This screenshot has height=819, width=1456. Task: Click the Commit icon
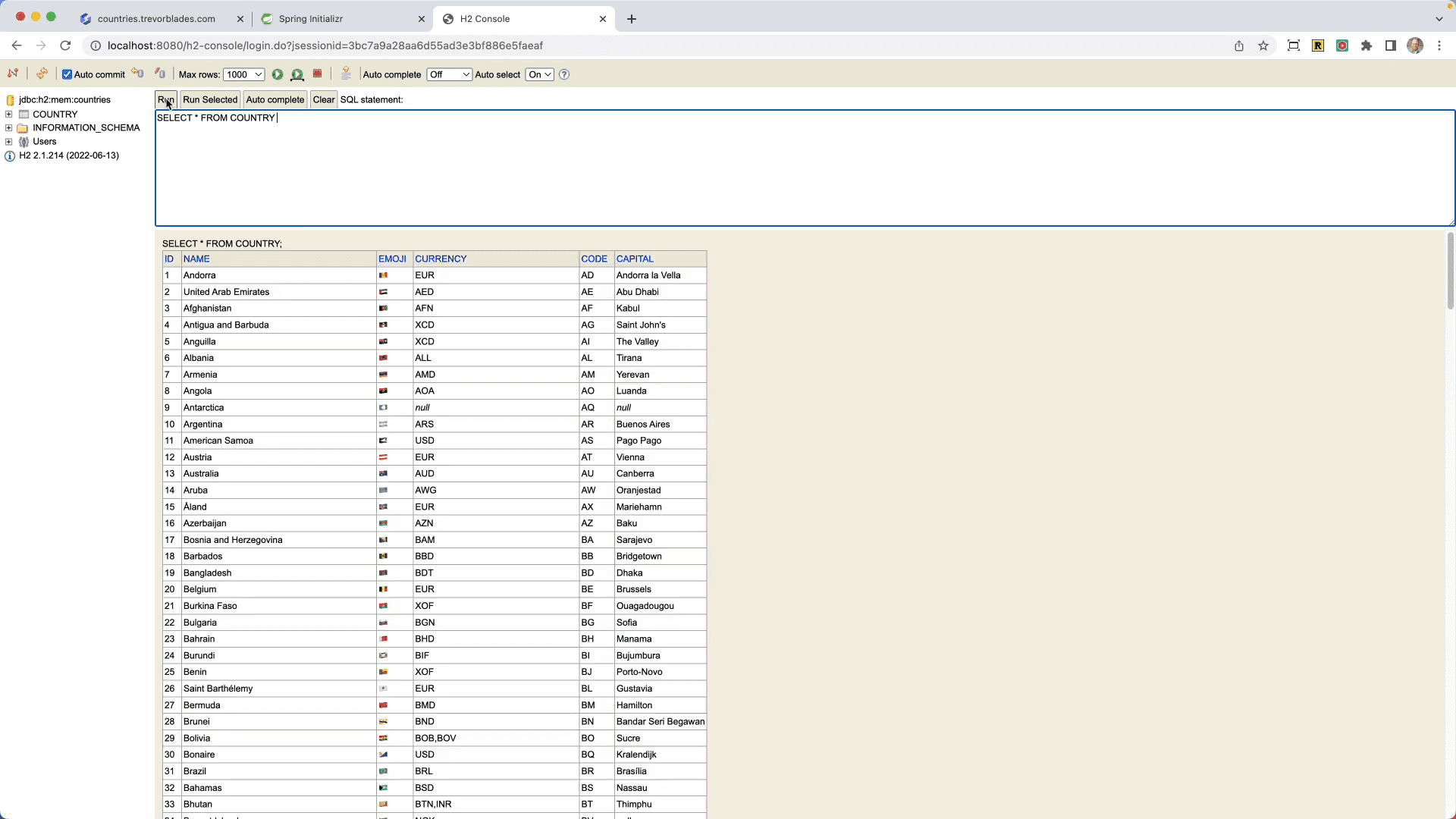(160, 74)
